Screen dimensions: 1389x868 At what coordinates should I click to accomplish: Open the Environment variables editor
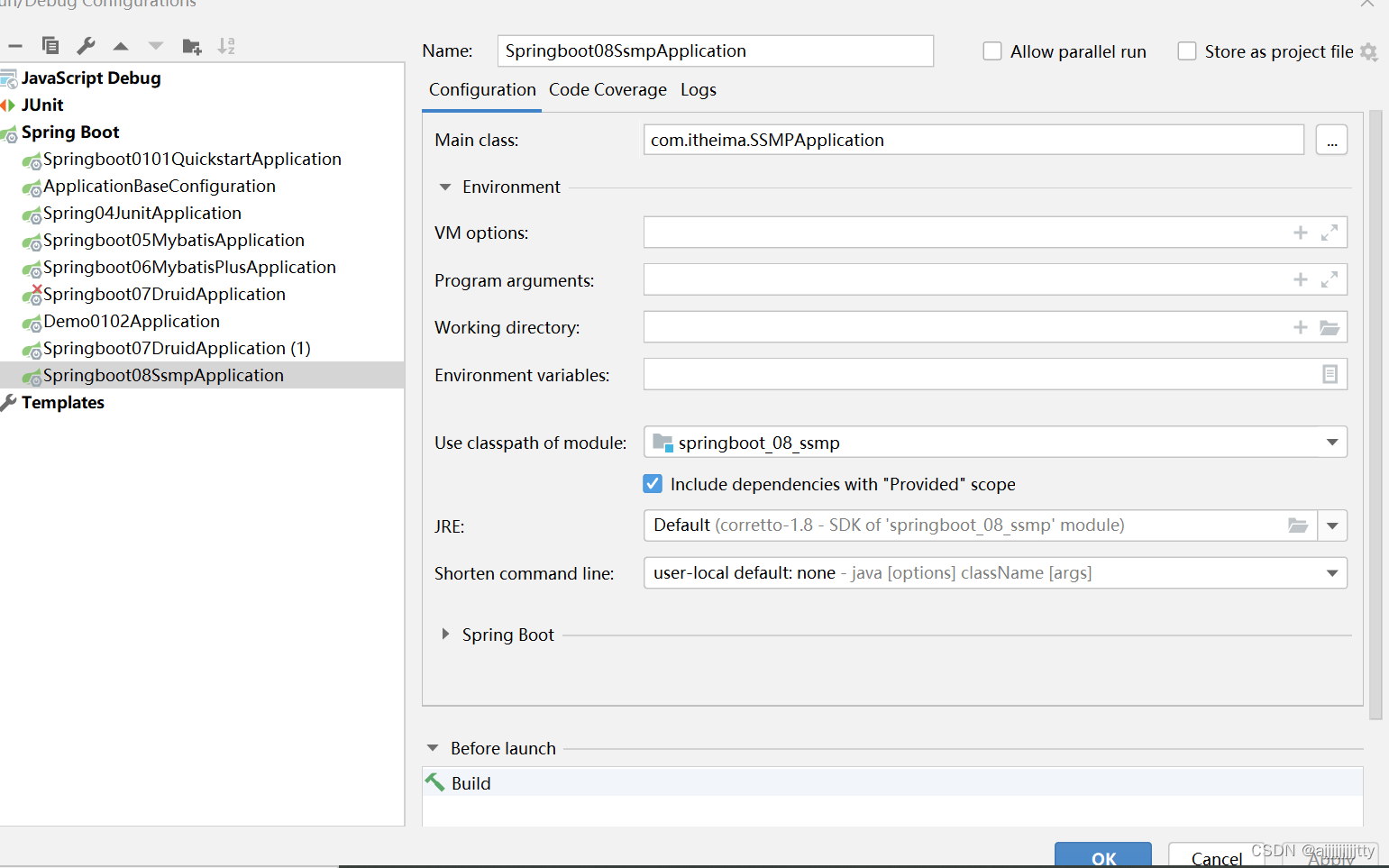click(1330, 373)
